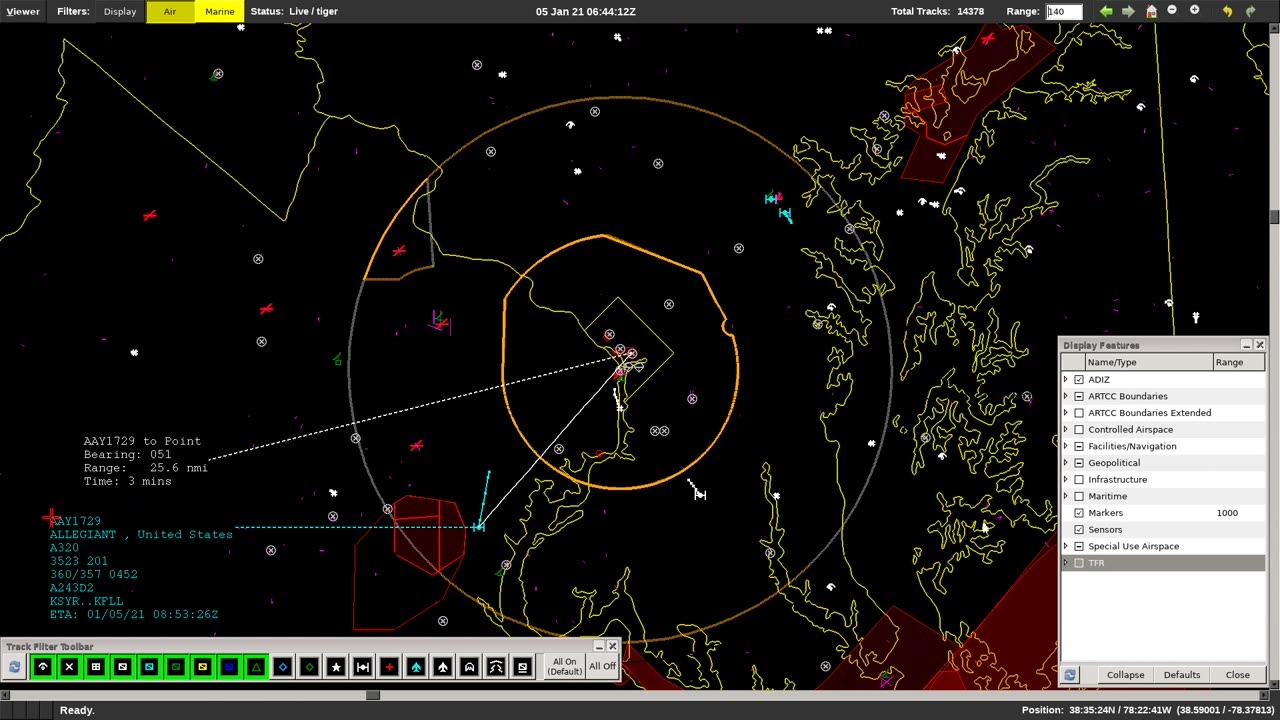Viewport: 1280px width, 720px height.
Task: Toggle the red plus track filter icon
Action: click(389, 667)
